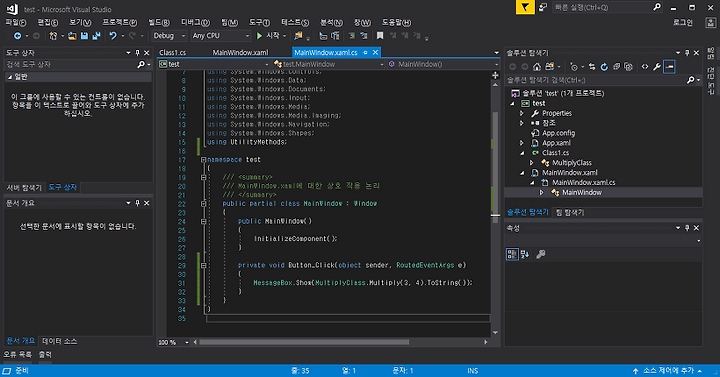
Task: Switch to the Class1.cs tab
Action: (173, 53)
